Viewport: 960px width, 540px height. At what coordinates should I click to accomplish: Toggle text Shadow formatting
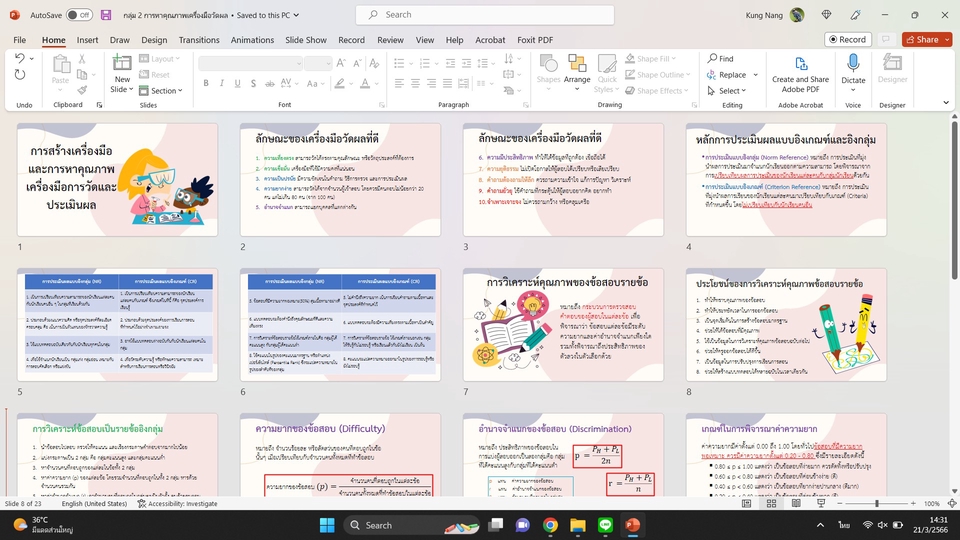[253, 83]
